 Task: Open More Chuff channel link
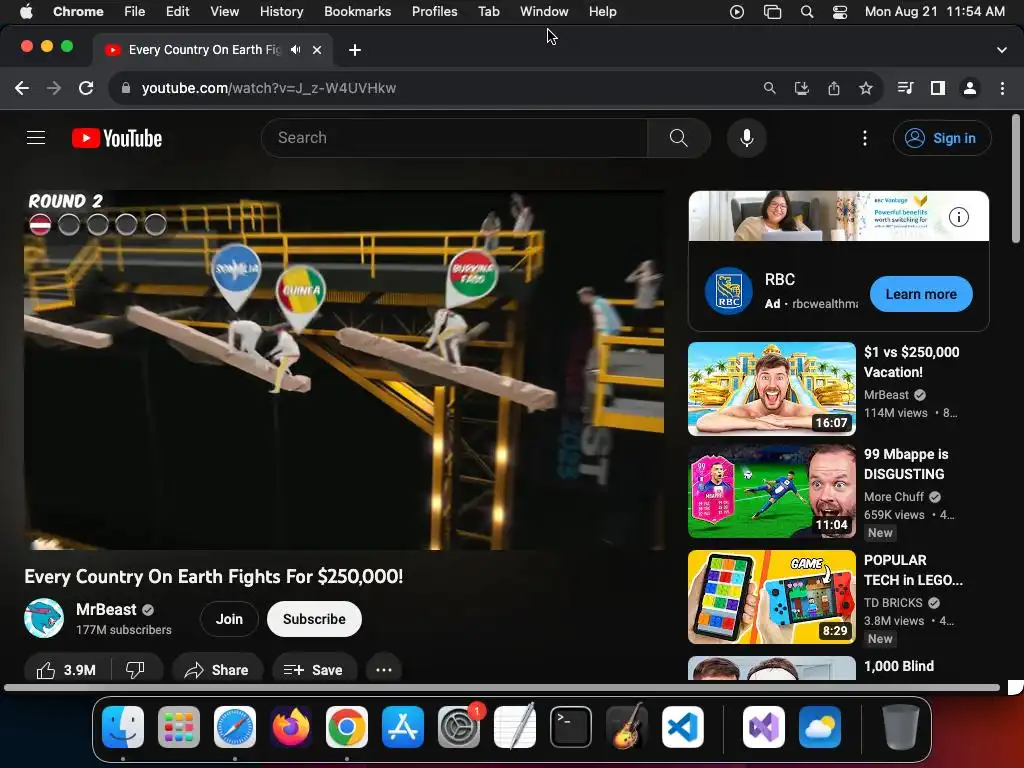coord(893,497)
